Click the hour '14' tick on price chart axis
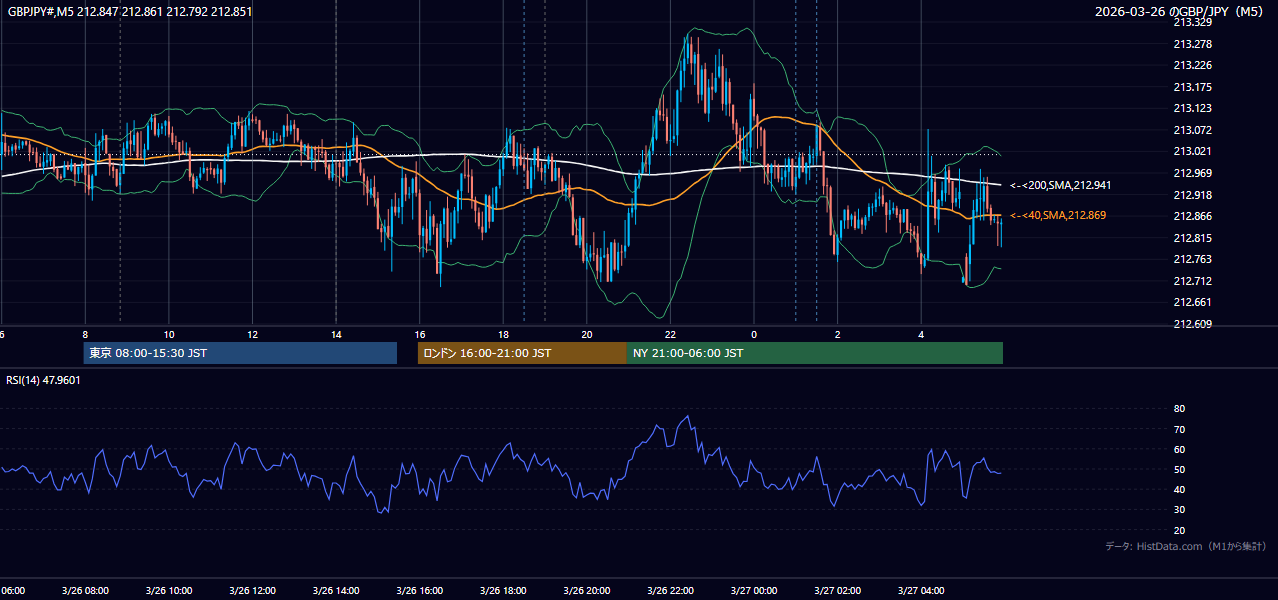 pyautogui.click(x=336, y=334)
